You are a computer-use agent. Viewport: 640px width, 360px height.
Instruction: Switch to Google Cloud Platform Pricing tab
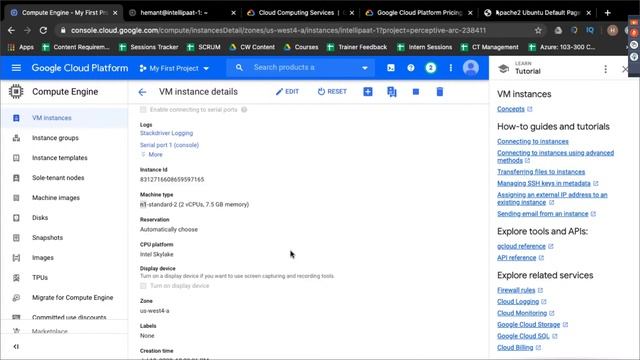pyautogui.click(x=419, y=13)
